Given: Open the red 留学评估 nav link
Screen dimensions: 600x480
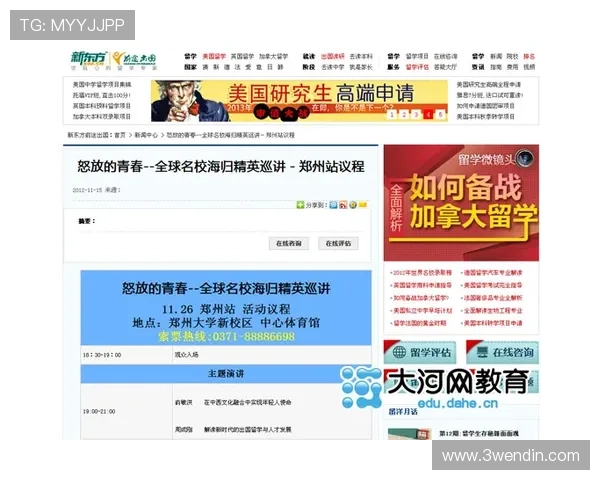Looking at the screenshot, I should (x=417, y=67).
